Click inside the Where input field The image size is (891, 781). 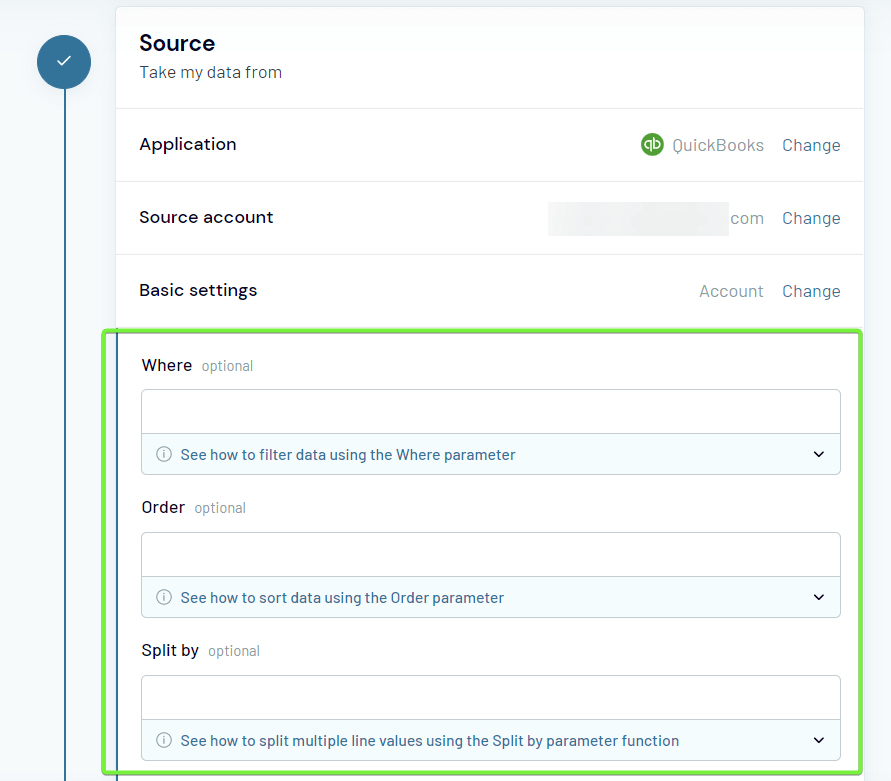(490, 410)
